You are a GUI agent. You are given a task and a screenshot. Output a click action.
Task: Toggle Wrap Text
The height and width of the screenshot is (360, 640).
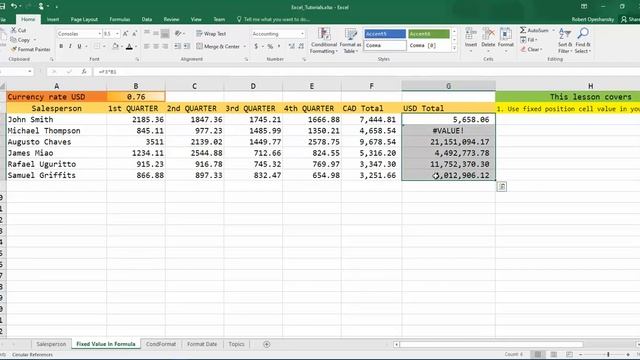click(211, 33)
